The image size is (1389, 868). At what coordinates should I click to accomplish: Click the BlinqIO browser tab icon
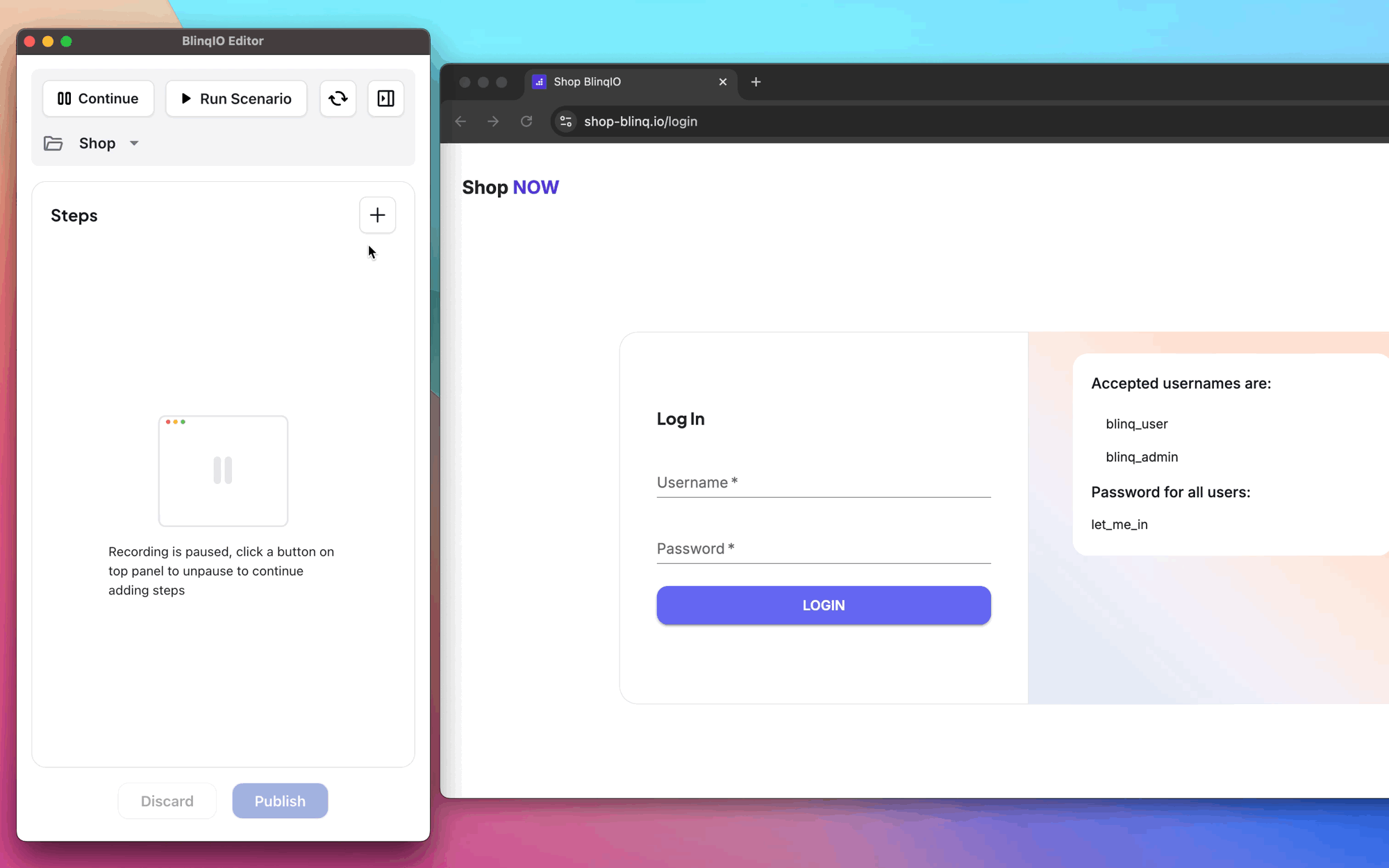tap(540, 81)
